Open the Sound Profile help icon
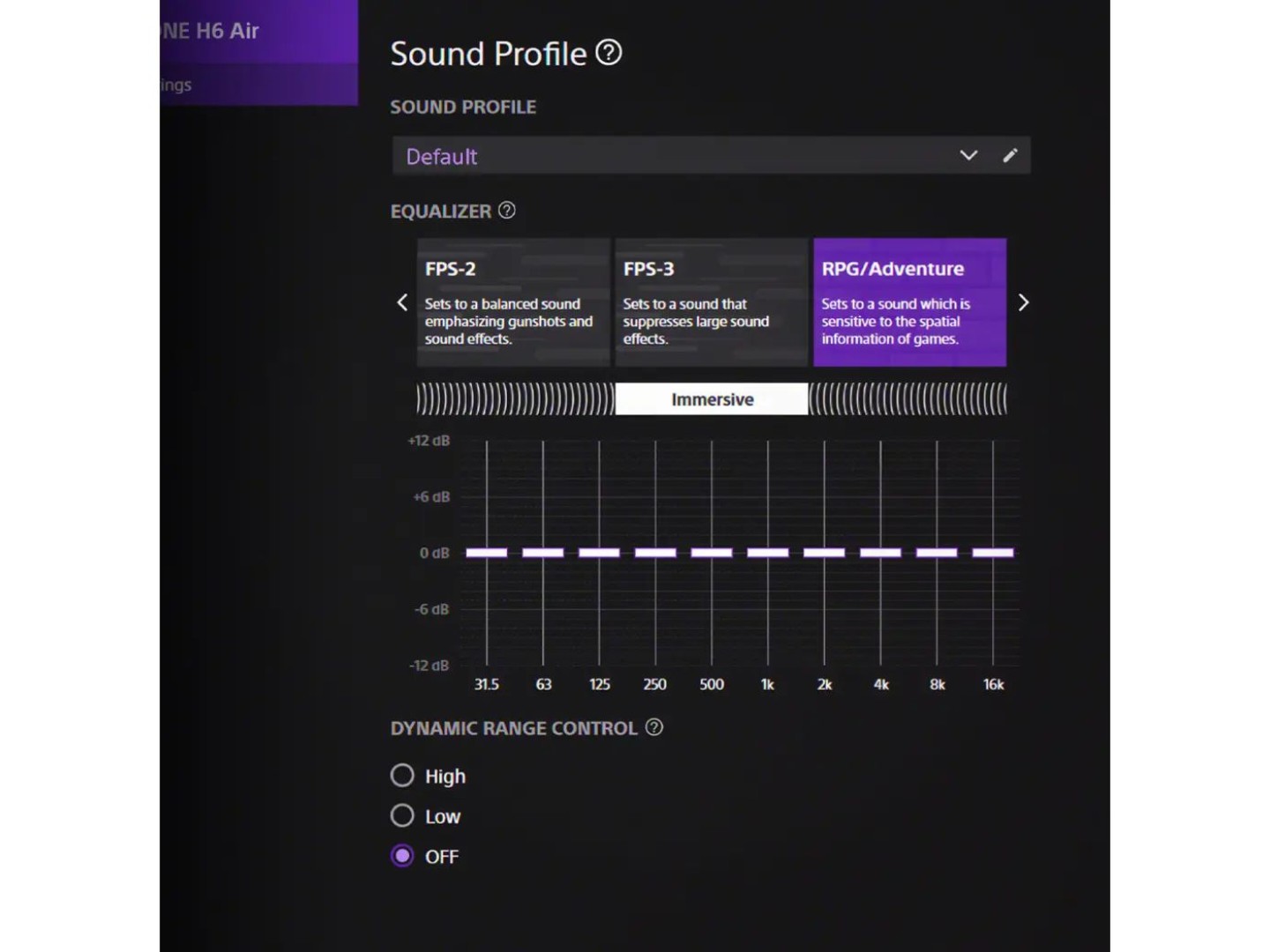 (x=609, y=53)
